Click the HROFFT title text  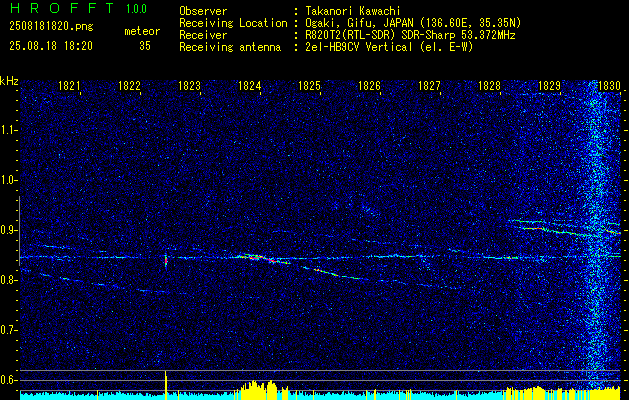click(61, 8)
